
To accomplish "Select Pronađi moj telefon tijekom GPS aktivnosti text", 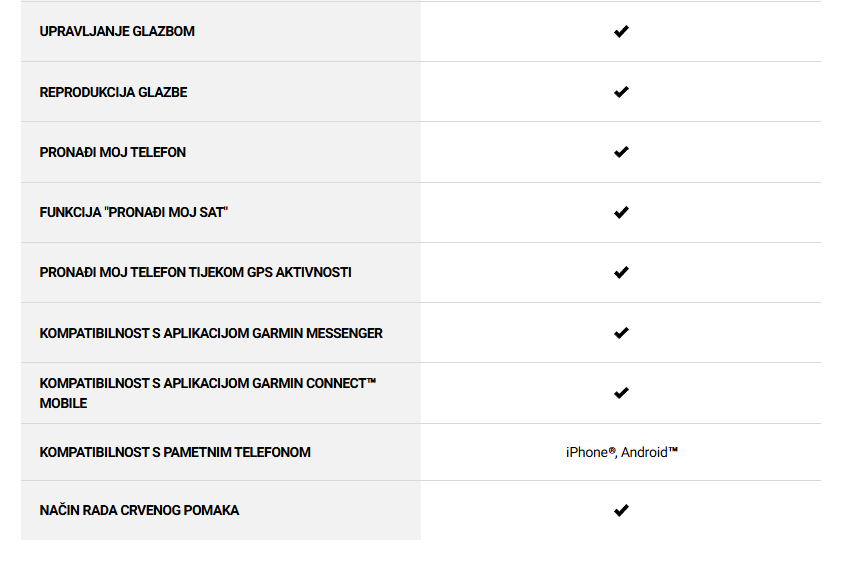I will [196, 272].
